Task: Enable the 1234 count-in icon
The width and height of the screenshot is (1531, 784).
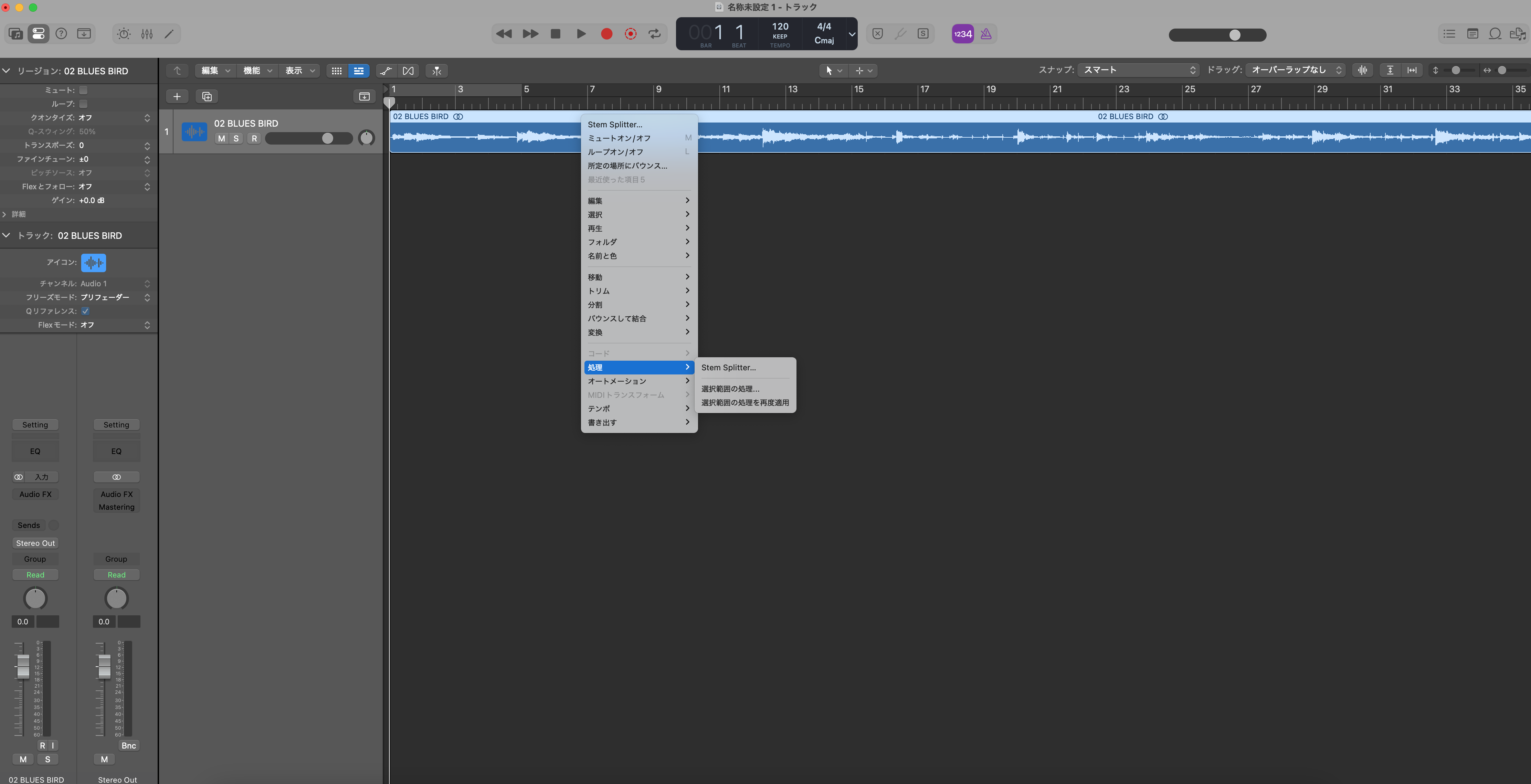Action: tap(962, 34)
